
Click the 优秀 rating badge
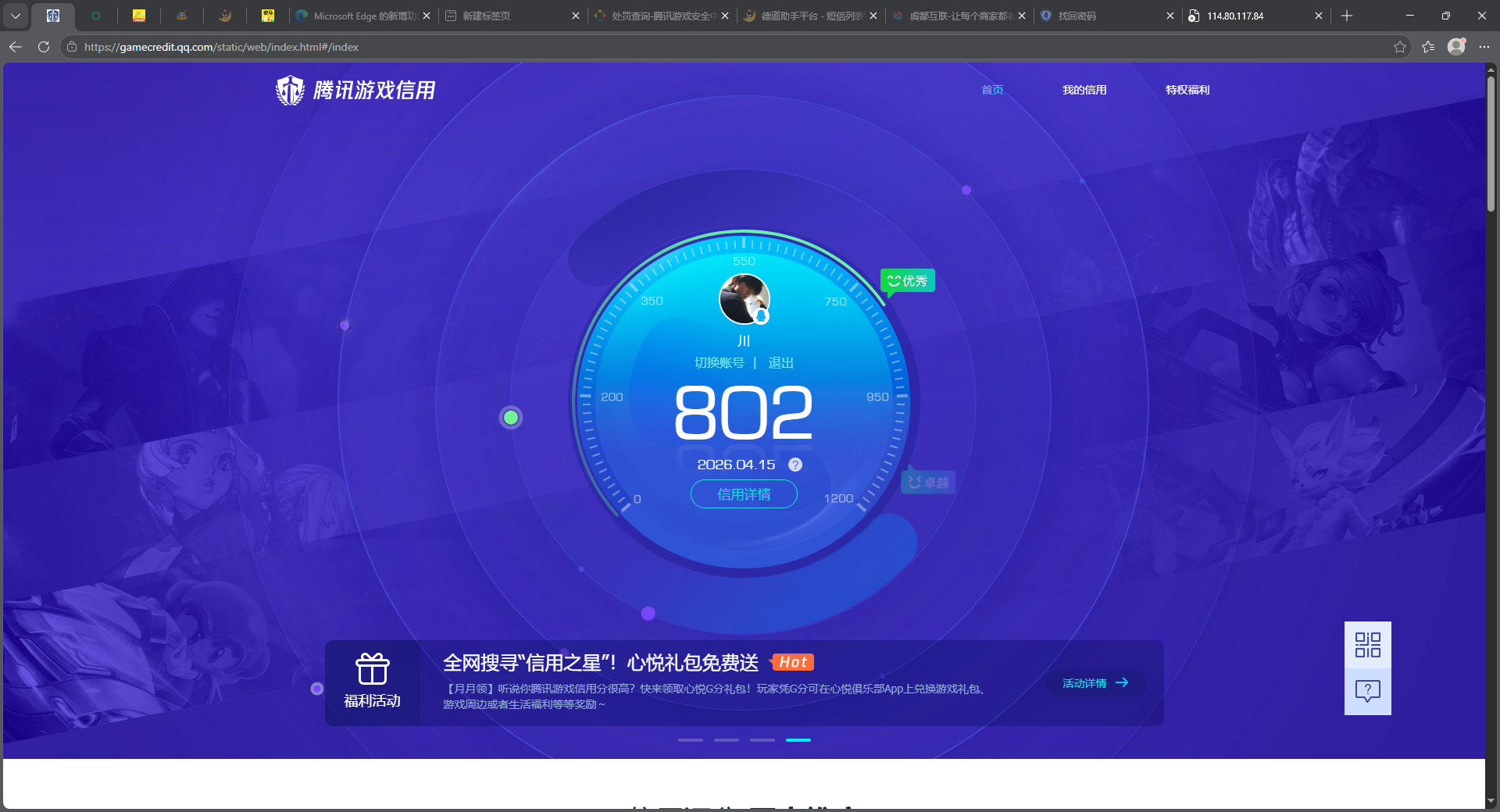point(907,280)
